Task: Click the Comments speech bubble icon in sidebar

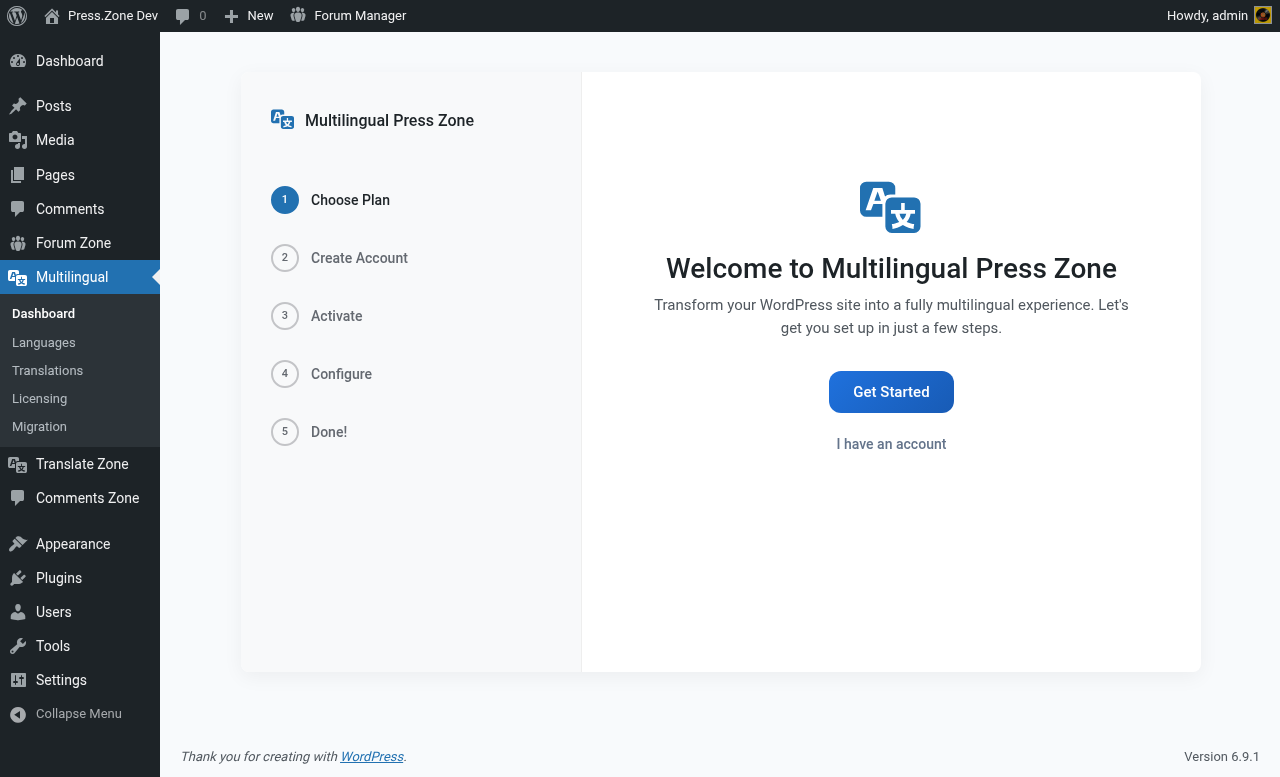Action: tap(18, 209)
